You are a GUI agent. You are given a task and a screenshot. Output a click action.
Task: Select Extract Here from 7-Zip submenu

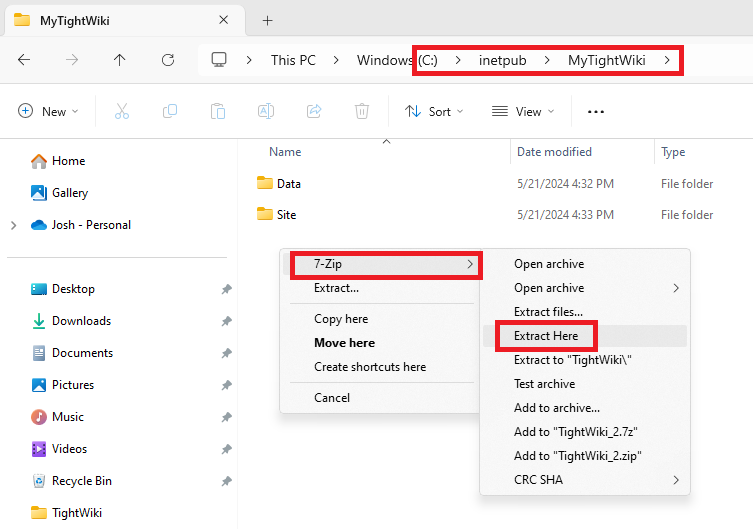[545, 336]
